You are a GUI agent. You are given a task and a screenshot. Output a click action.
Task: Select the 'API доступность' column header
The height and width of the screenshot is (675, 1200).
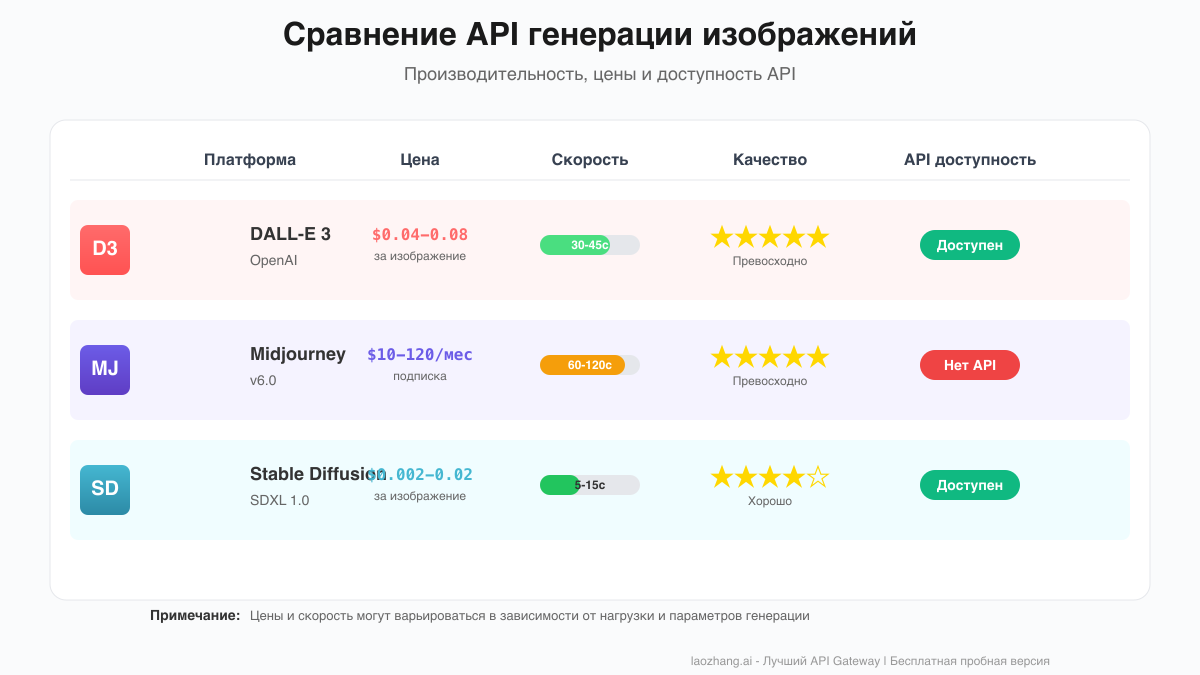[970, 159]
